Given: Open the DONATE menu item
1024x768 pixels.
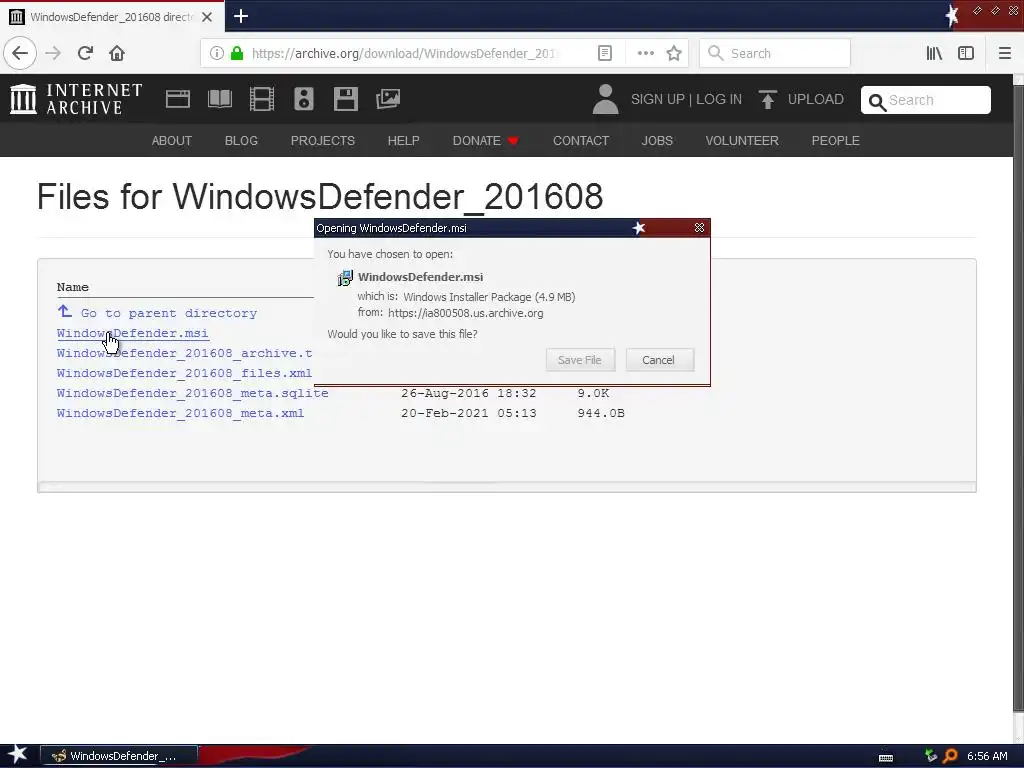Looking at the screenshot, I should tap(485, 140).
